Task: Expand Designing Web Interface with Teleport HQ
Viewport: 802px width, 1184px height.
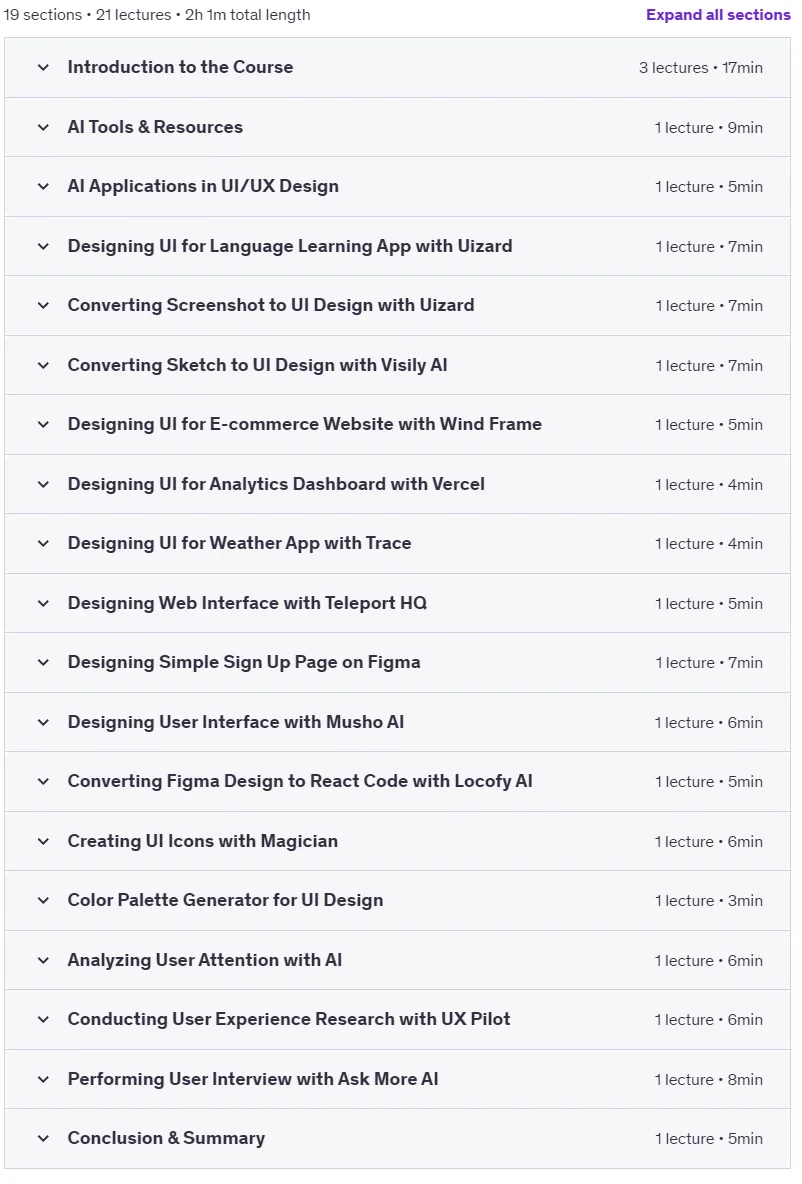Action: [397, 603]
